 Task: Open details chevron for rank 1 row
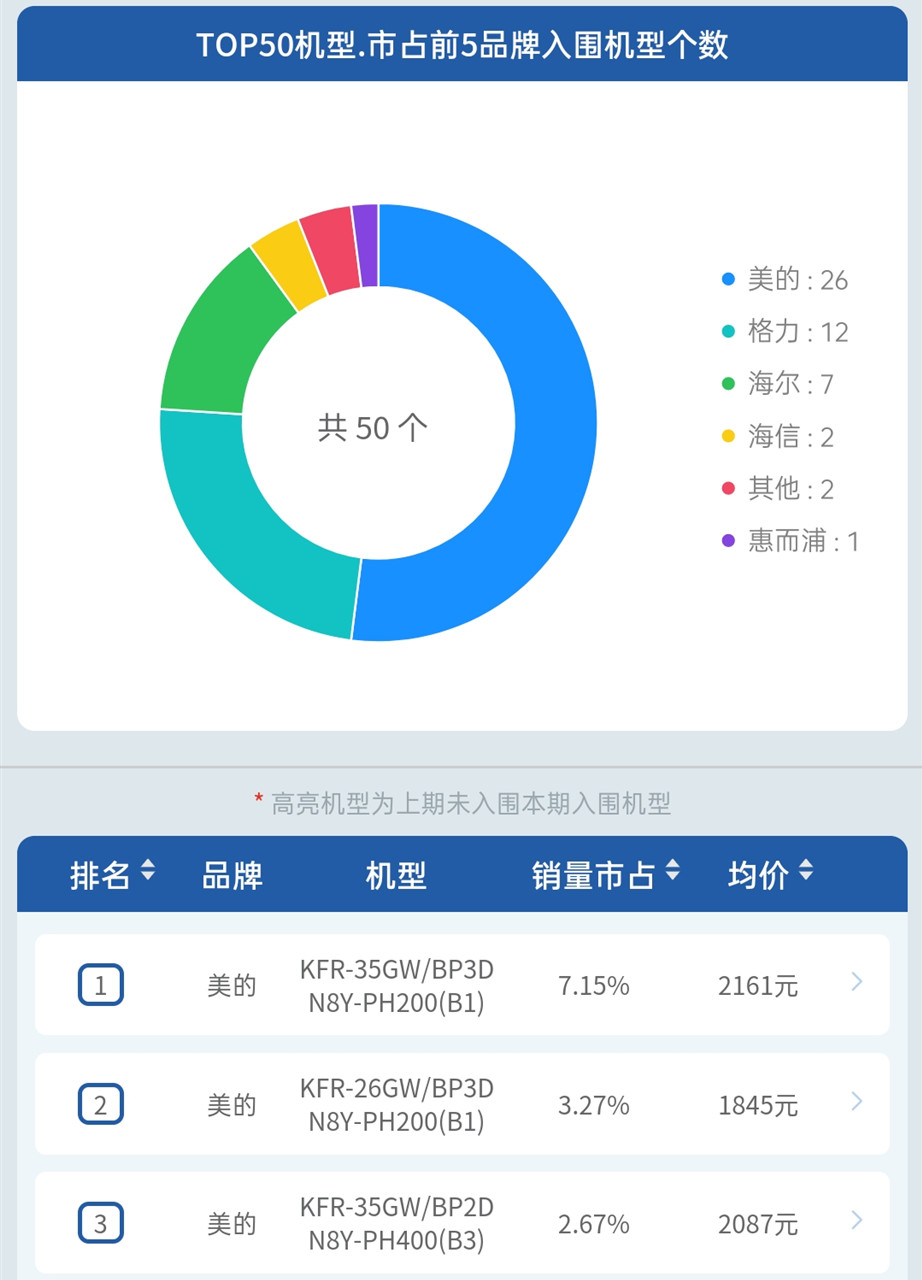pos(856,983)
